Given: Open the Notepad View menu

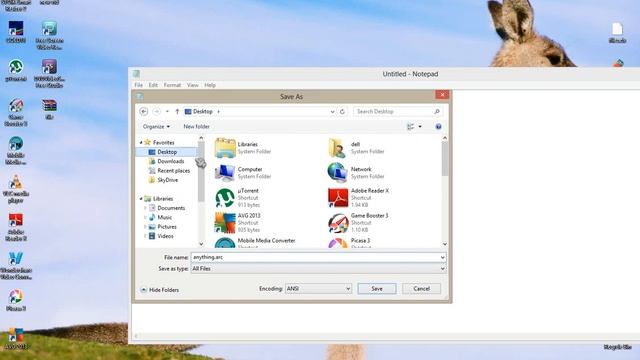Looking at the screenshot, I should (x=193, y=85).
